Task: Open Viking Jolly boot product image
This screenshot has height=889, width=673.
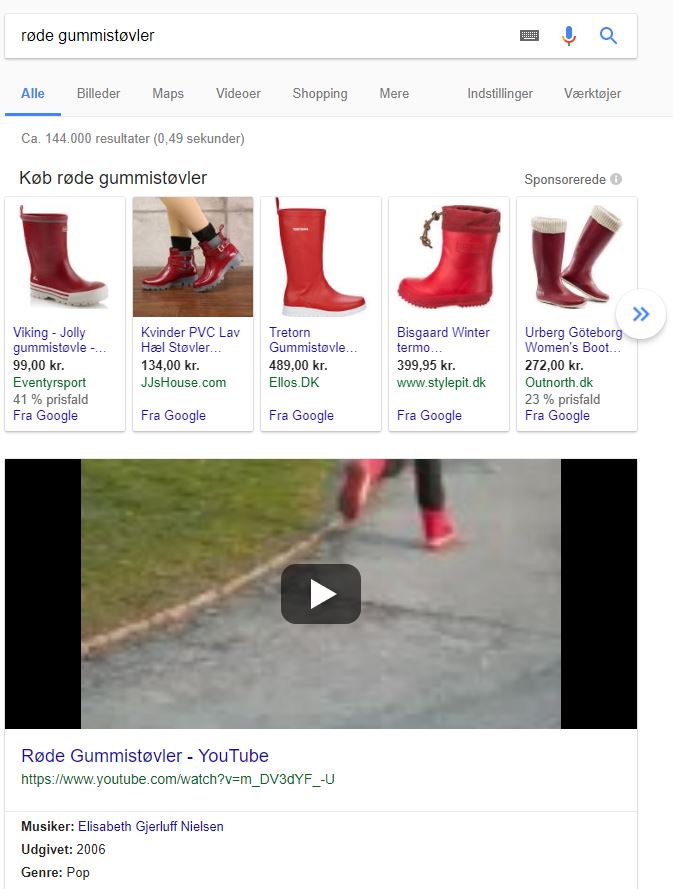Action: [65, 257]
